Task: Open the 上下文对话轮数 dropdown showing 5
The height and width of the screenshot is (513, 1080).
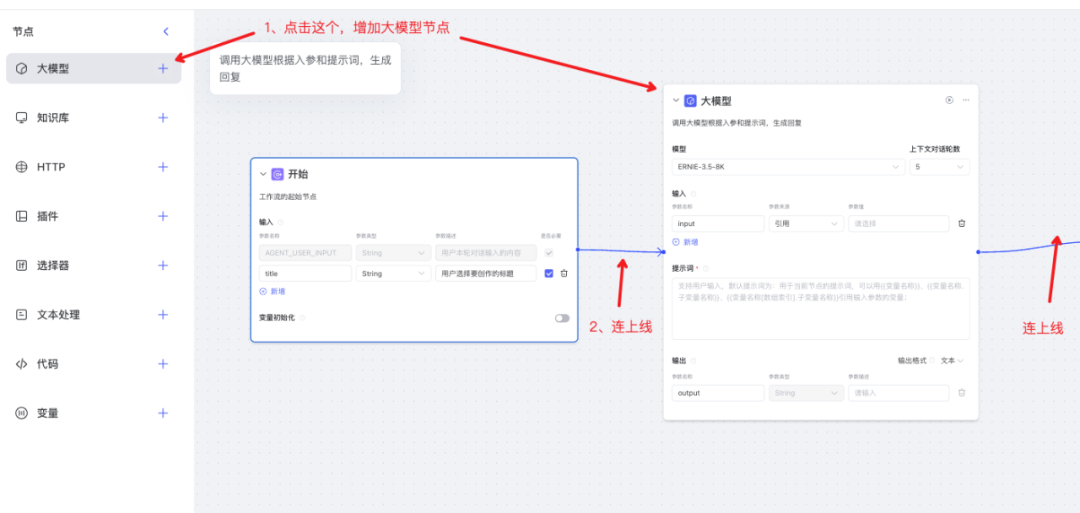Action: tap(938, 167)
